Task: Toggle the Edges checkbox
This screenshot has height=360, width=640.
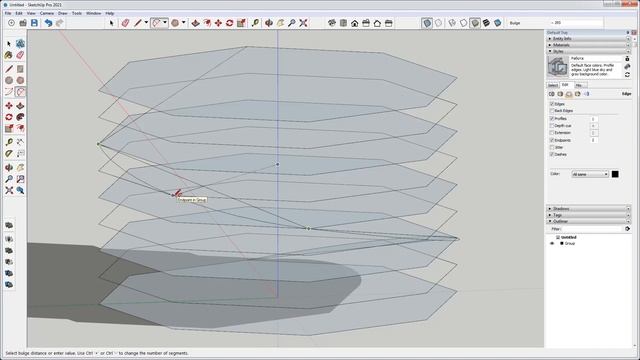Action: click(552, 104)
